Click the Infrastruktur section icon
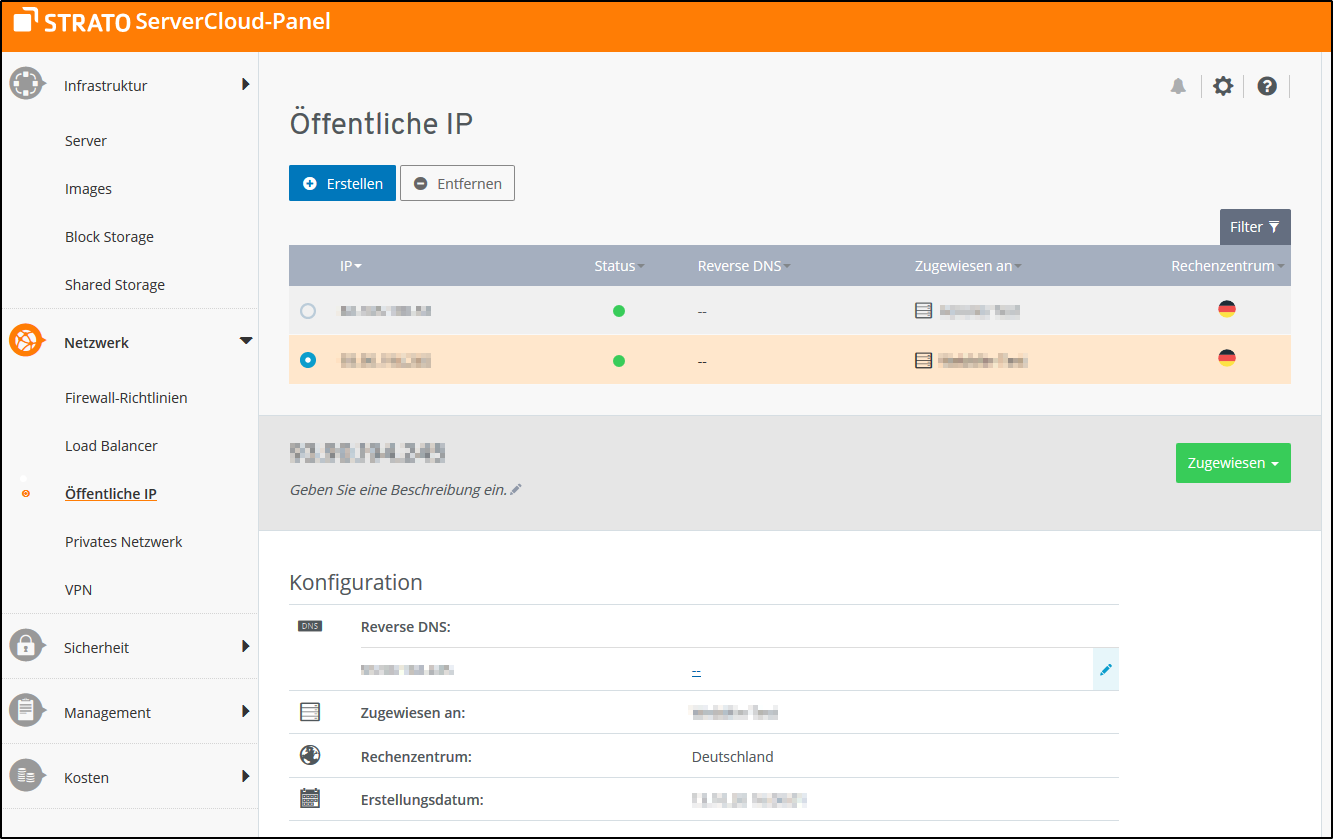Viewport: 1333px width, 839px height. point(27,84)
